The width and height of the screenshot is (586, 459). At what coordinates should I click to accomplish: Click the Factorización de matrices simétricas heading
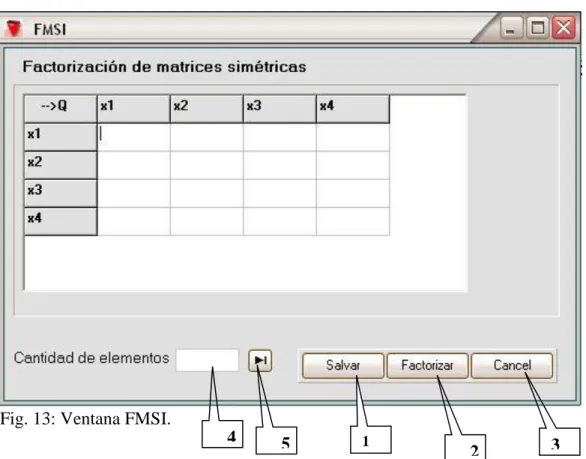point(164,67)
